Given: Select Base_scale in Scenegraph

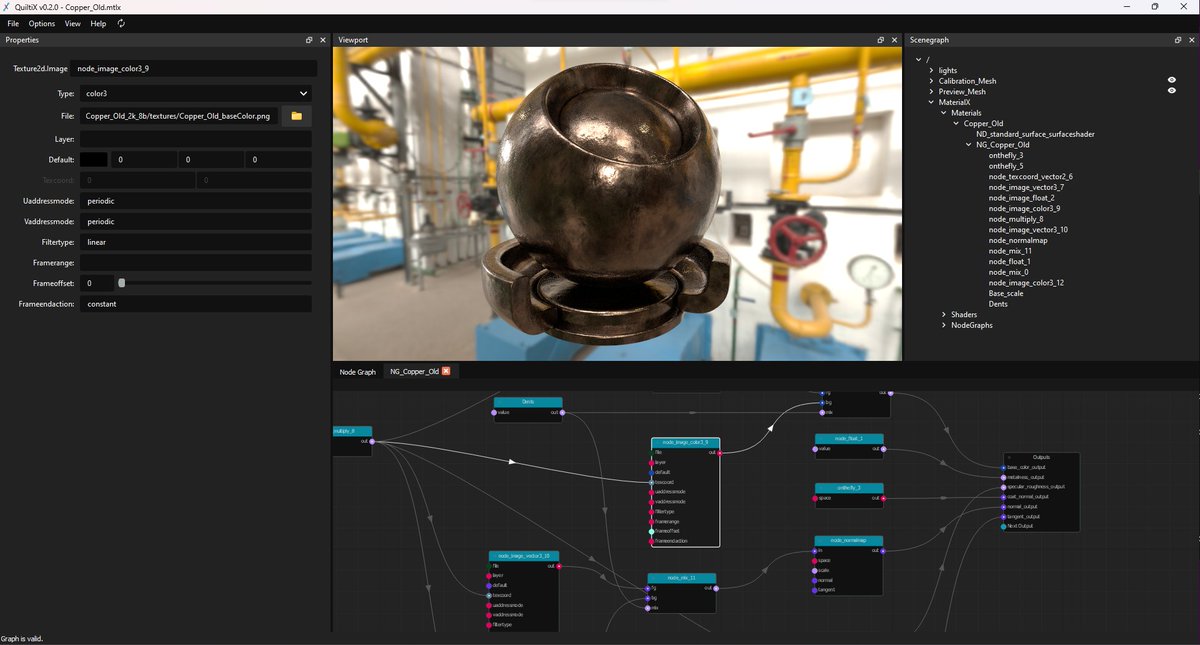Looking at the screenshot, I should (x=1006, y=293).
